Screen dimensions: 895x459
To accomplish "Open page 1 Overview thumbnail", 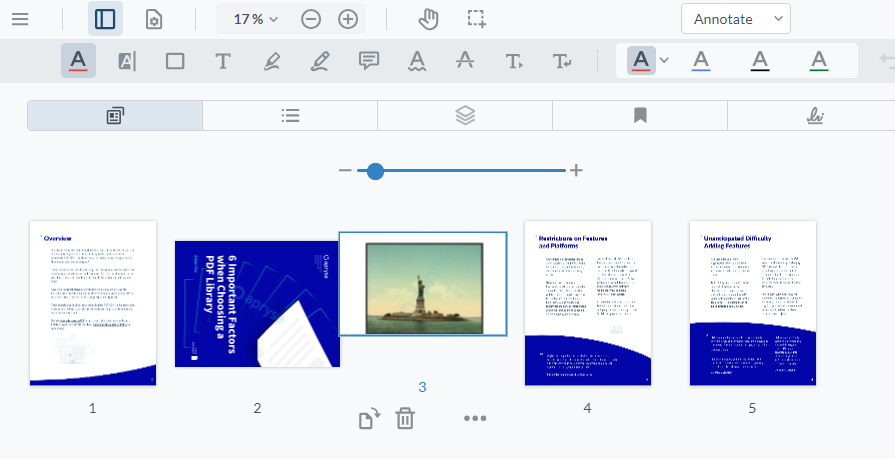I will pyautogui.click(x=93, y=303).
